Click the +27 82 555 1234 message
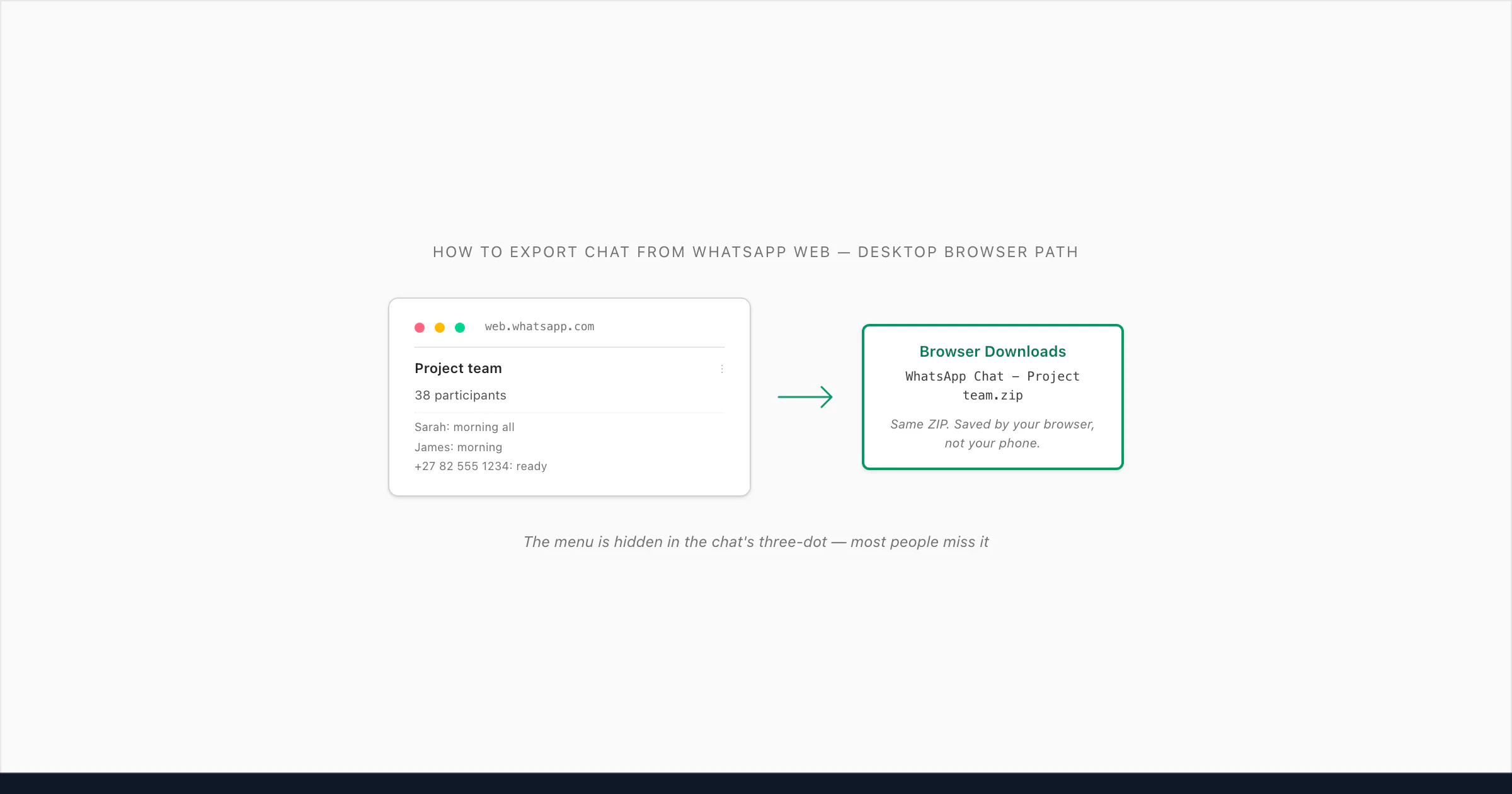The width and height of the screenshot is (1512, 794). (x=481, y=466)
